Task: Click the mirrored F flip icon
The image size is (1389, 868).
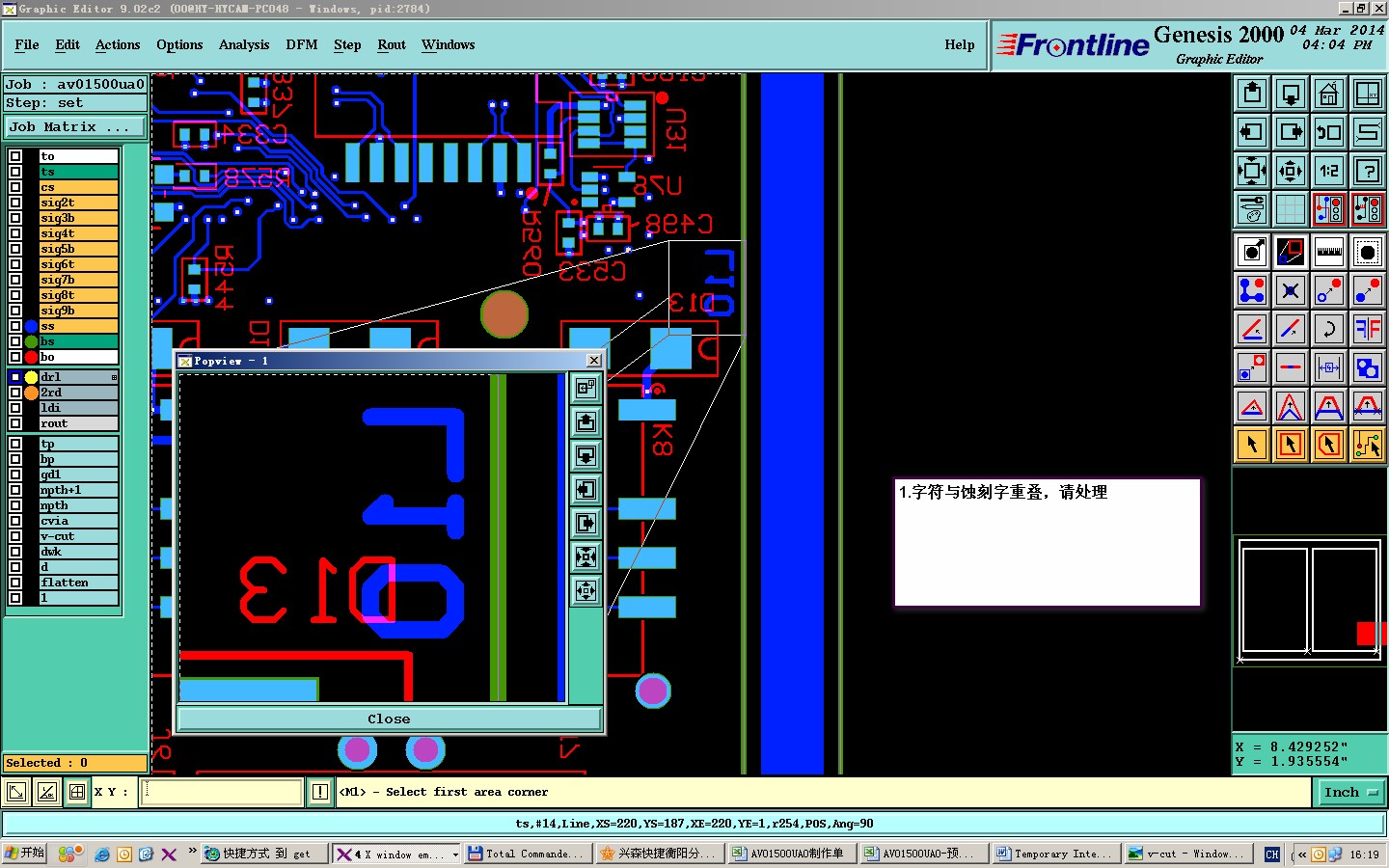Action: pyautogui.click(x=1368, y=329)
